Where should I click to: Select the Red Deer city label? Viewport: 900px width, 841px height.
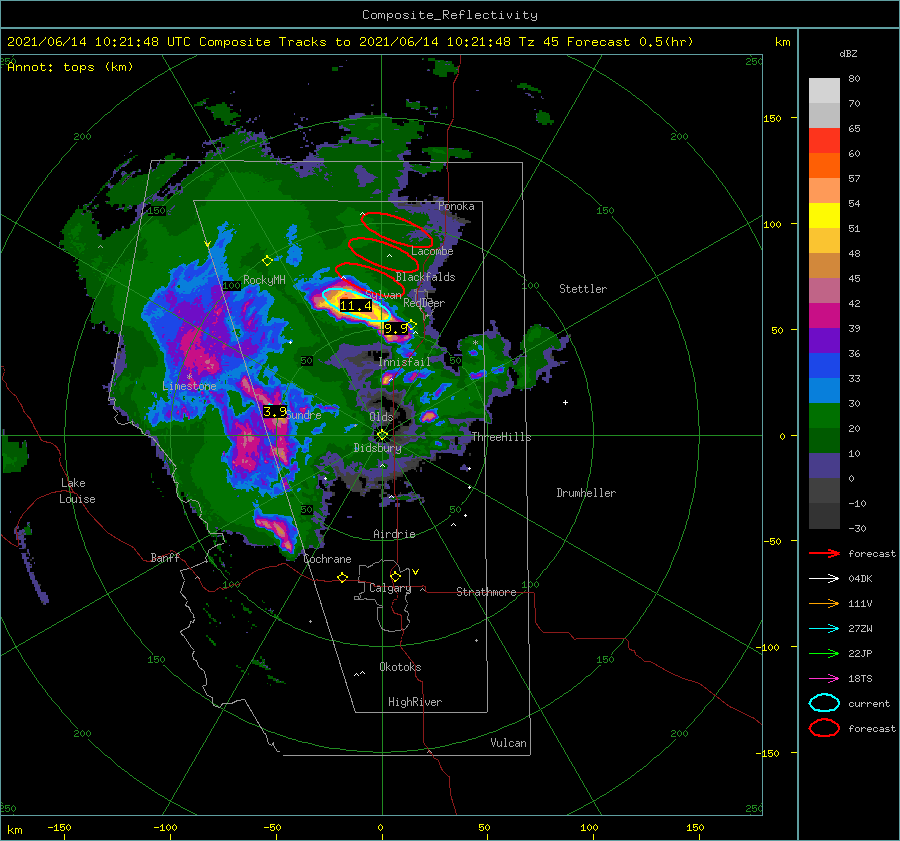tap(424, 303)
